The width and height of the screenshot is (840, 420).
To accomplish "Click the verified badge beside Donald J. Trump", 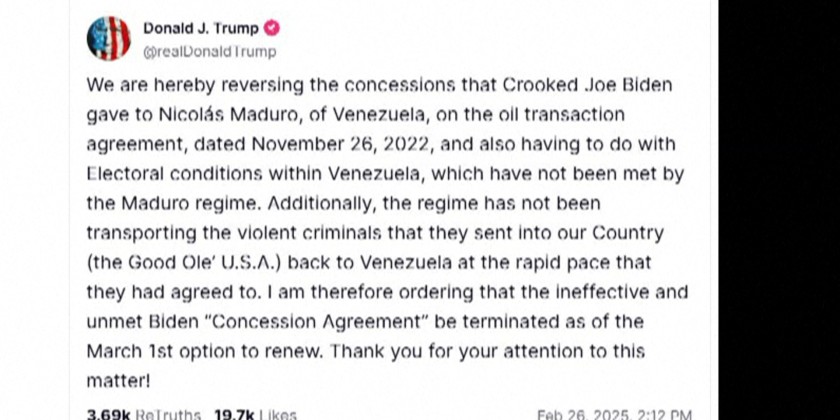I will [x=271, y=29].
